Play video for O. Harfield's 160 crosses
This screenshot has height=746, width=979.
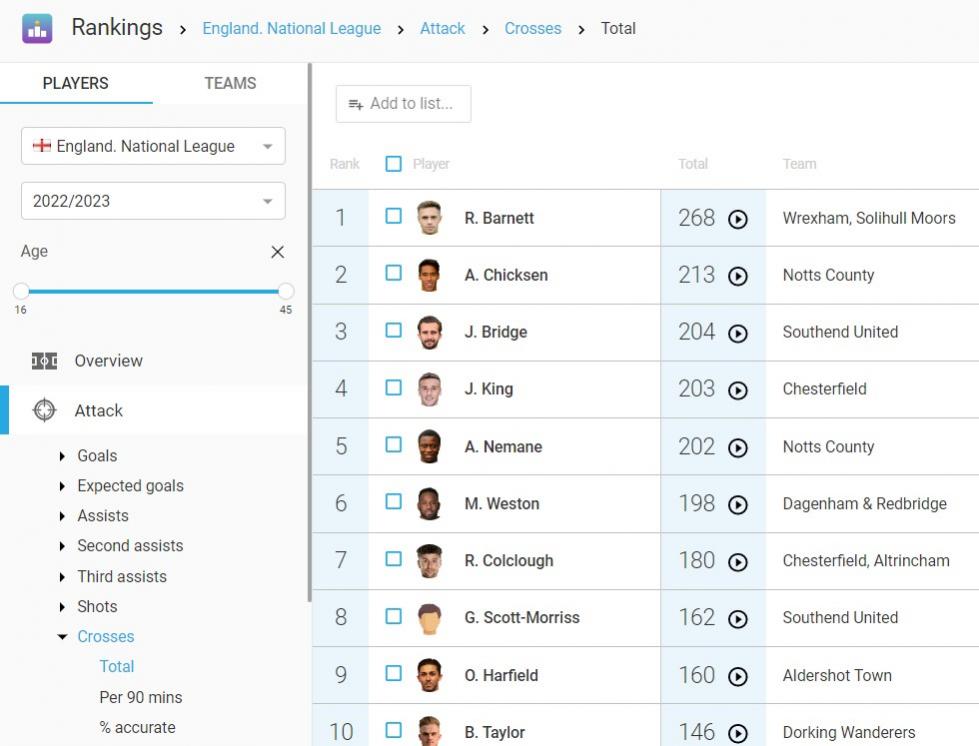pyautogui.click(x=738, y=677)
